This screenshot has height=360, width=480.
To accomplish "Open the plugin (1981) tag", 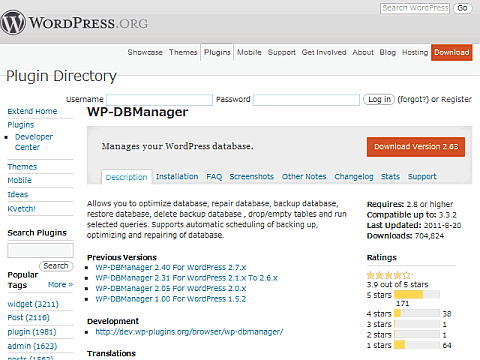I will (32, 332).
